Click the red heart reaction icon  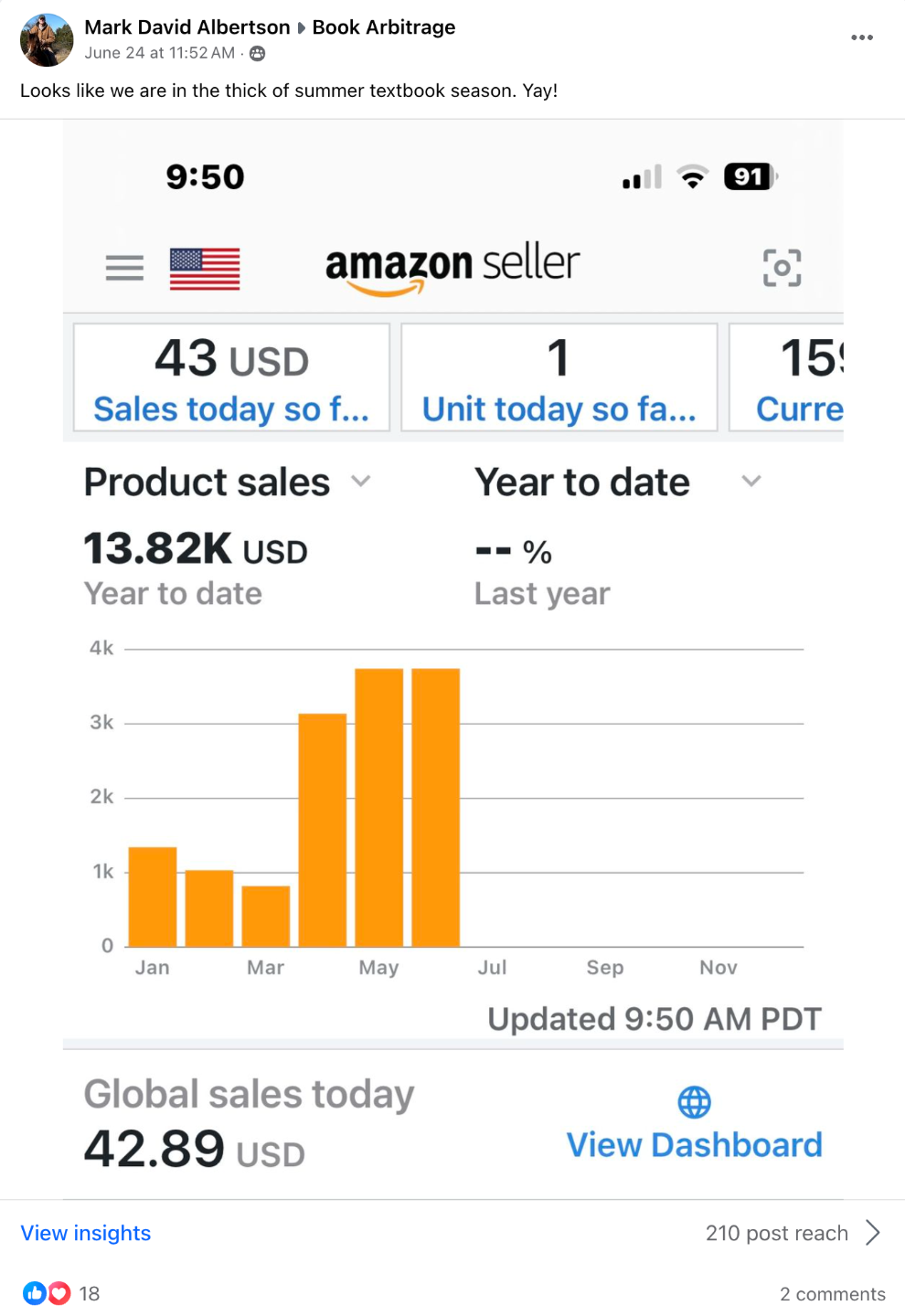[x=59, y=1293]
